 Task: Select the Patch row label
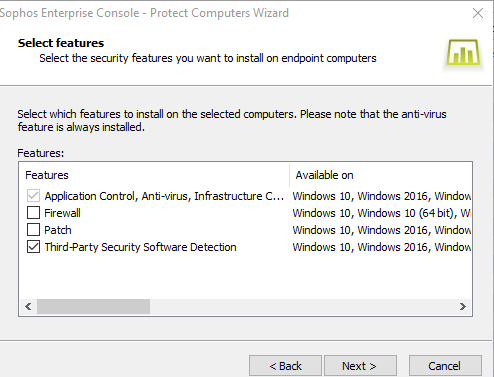58,230
